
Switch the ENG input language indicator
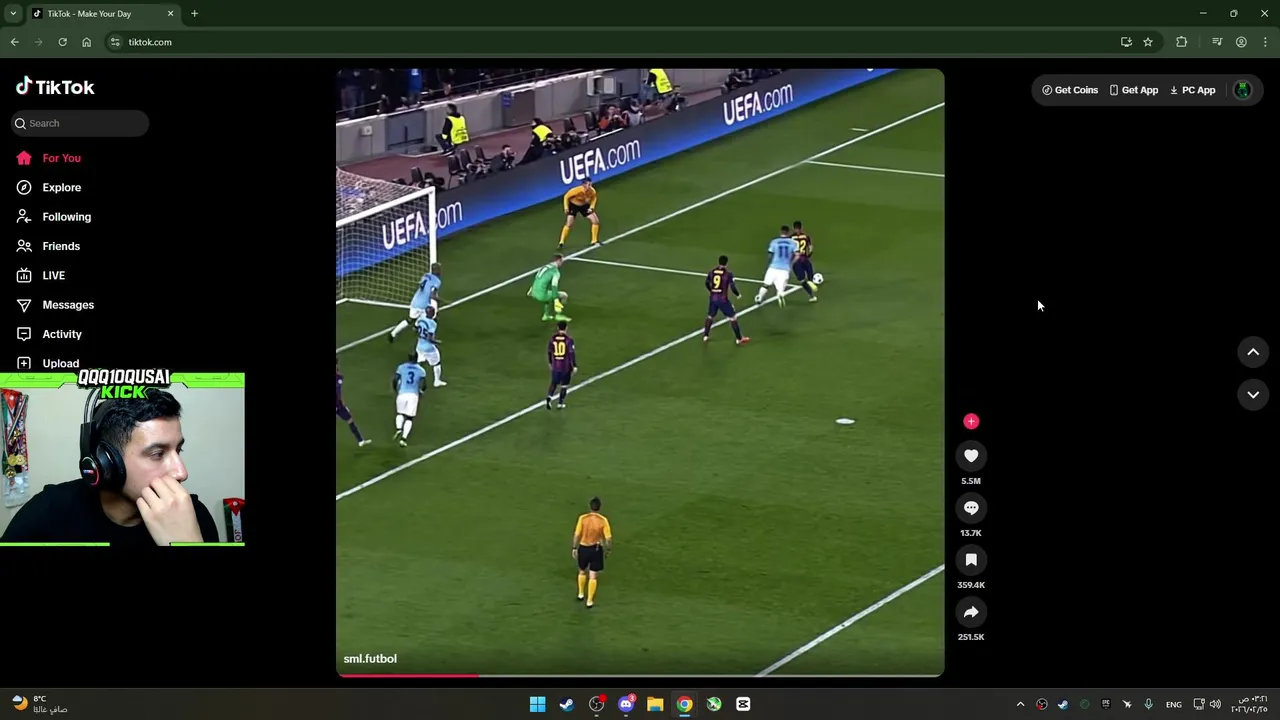[1174, 704]
